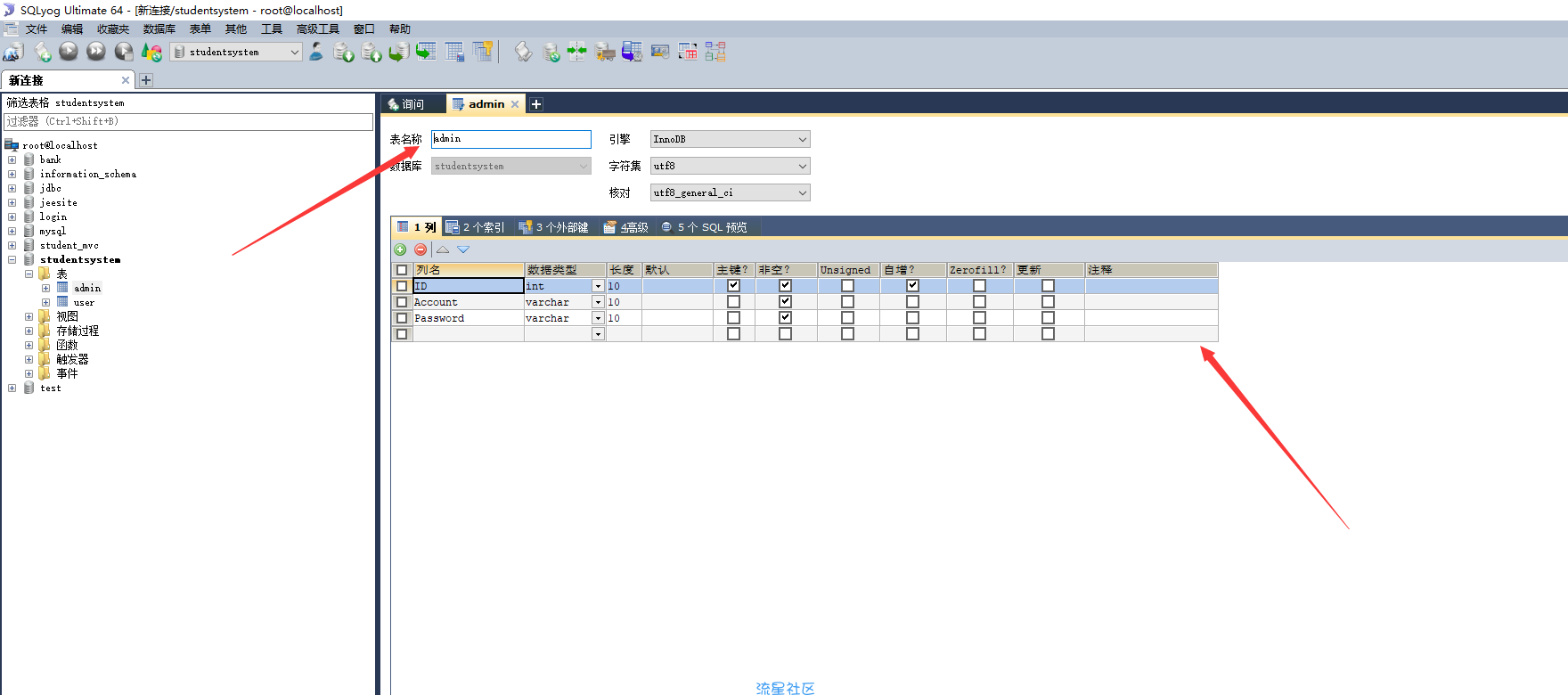Open a new query editor icon

(42, 52)
